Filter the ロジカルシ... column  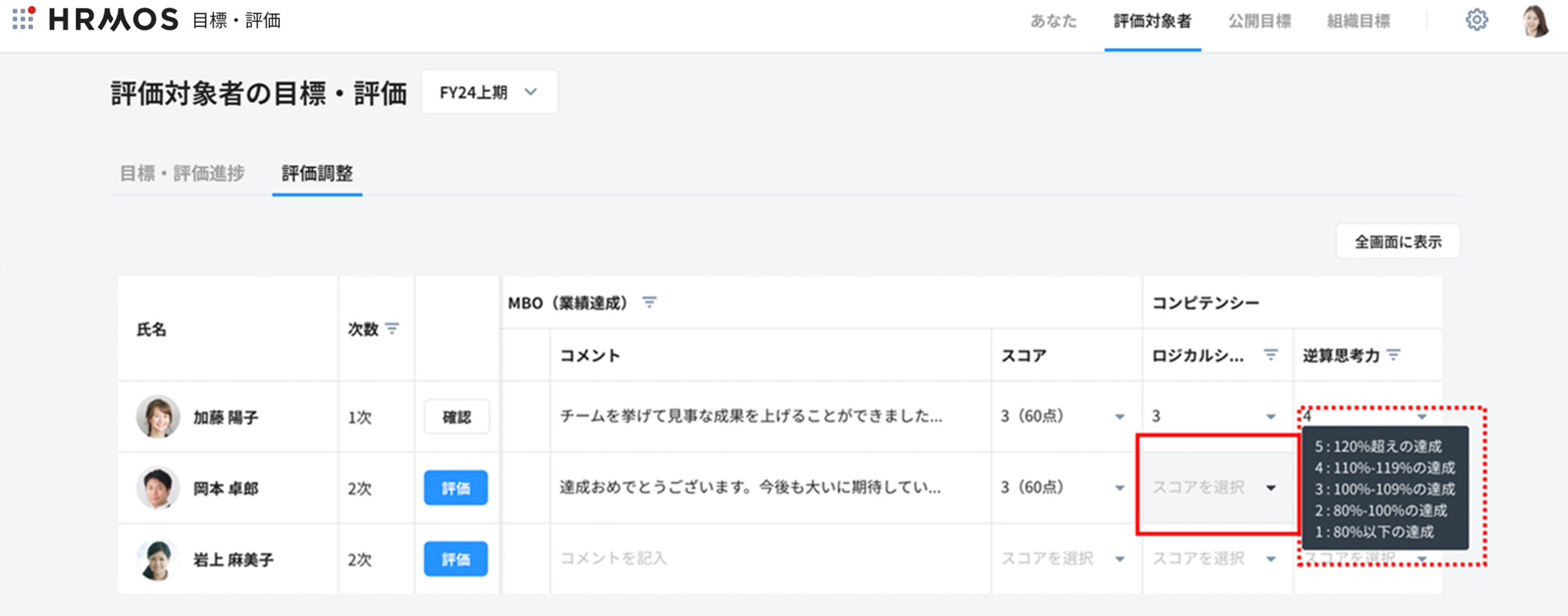[x=1271, y=355]
